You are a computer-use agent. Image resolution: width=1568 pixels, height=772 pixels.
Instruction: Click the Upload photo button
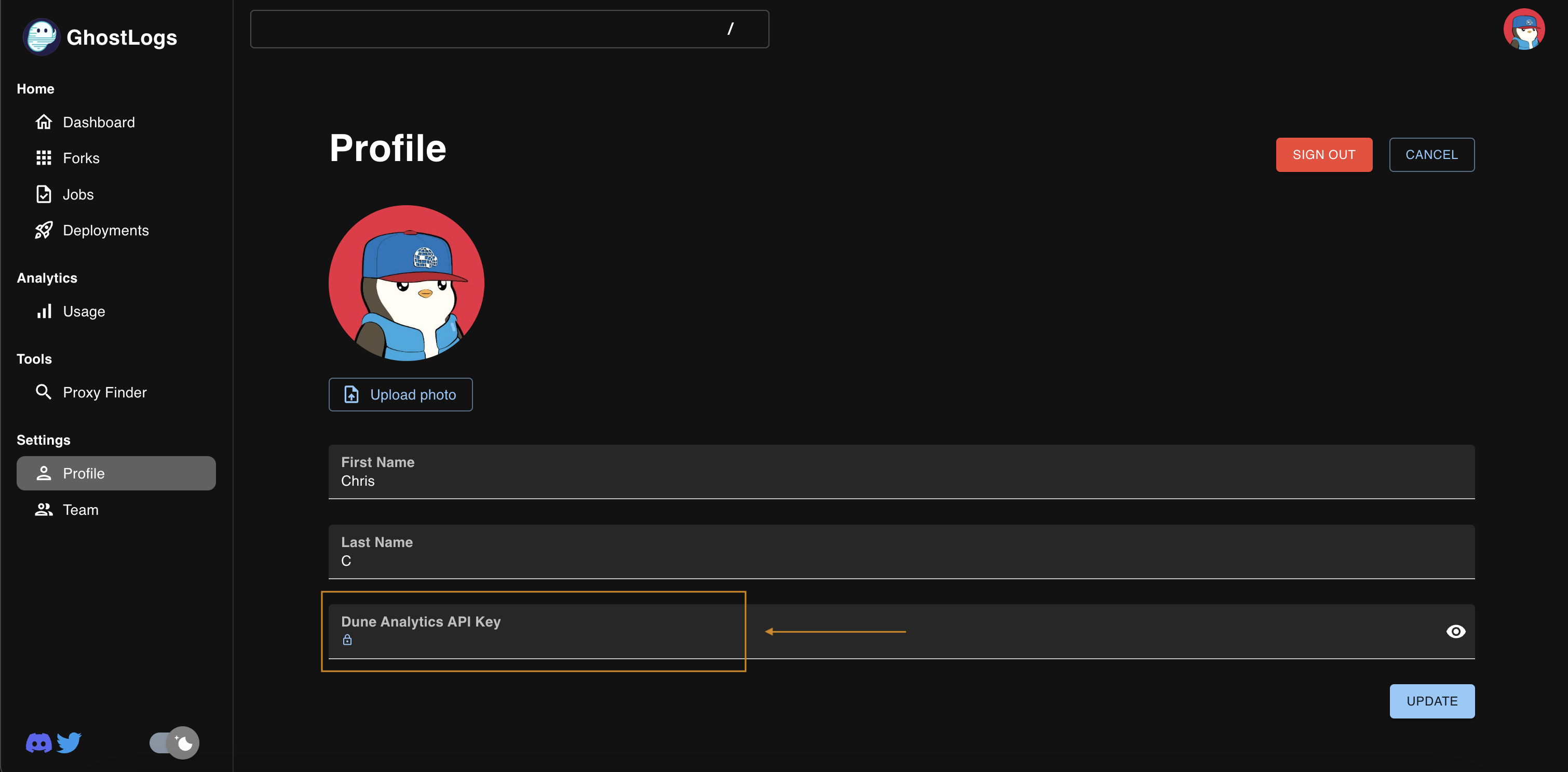point(400,394)
